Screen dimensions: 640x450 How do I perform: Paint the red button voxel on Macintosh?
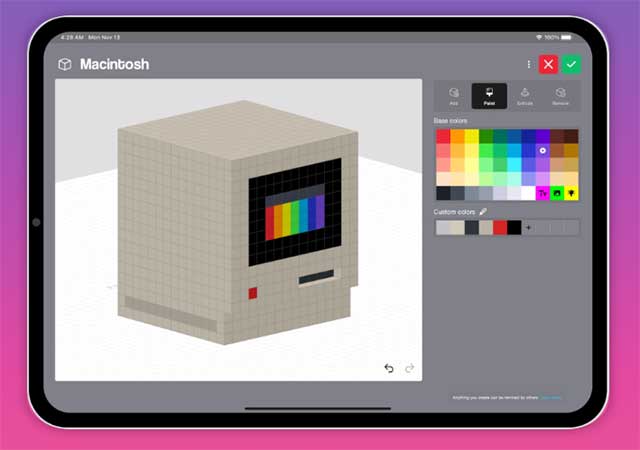[253, 293]
